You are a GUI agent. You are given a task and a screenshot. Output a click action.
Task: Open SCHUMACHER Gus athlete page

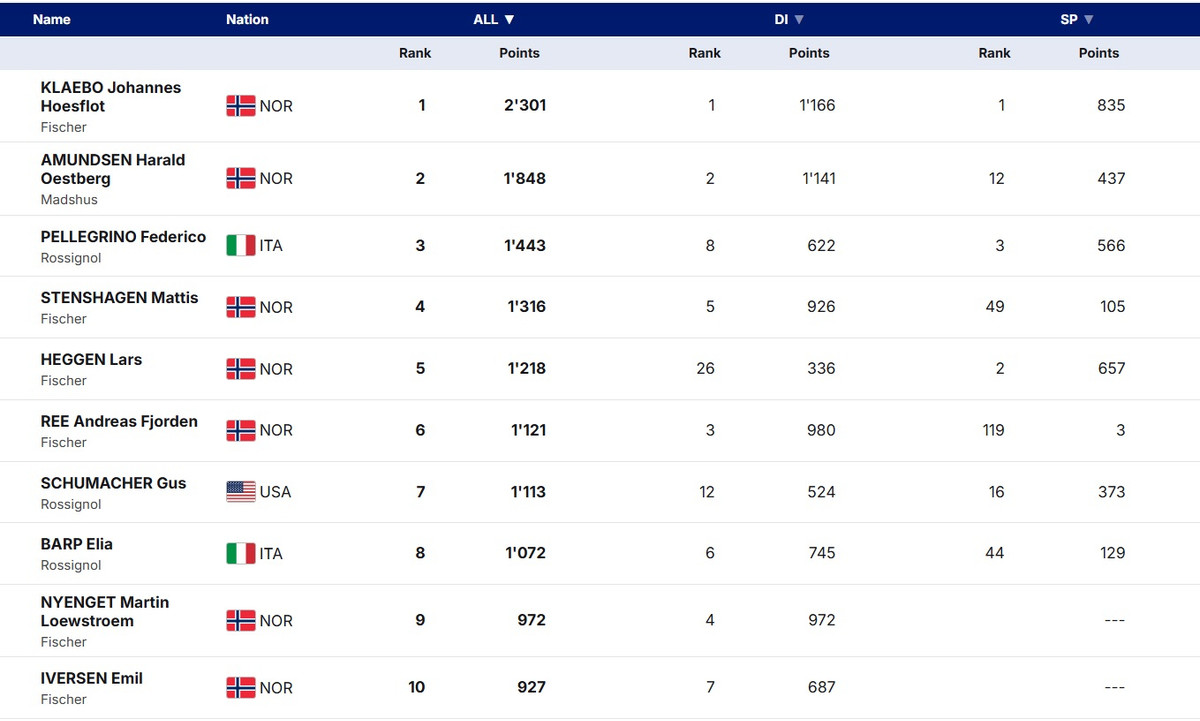click(x=113, y=483)
